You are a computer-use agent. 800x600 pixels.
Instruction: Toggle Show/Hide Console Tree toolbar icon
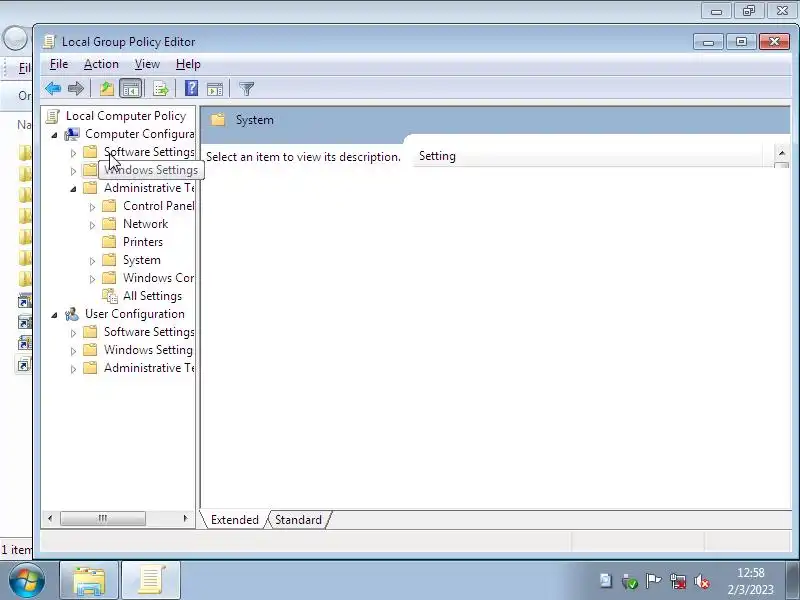point(131,89)
